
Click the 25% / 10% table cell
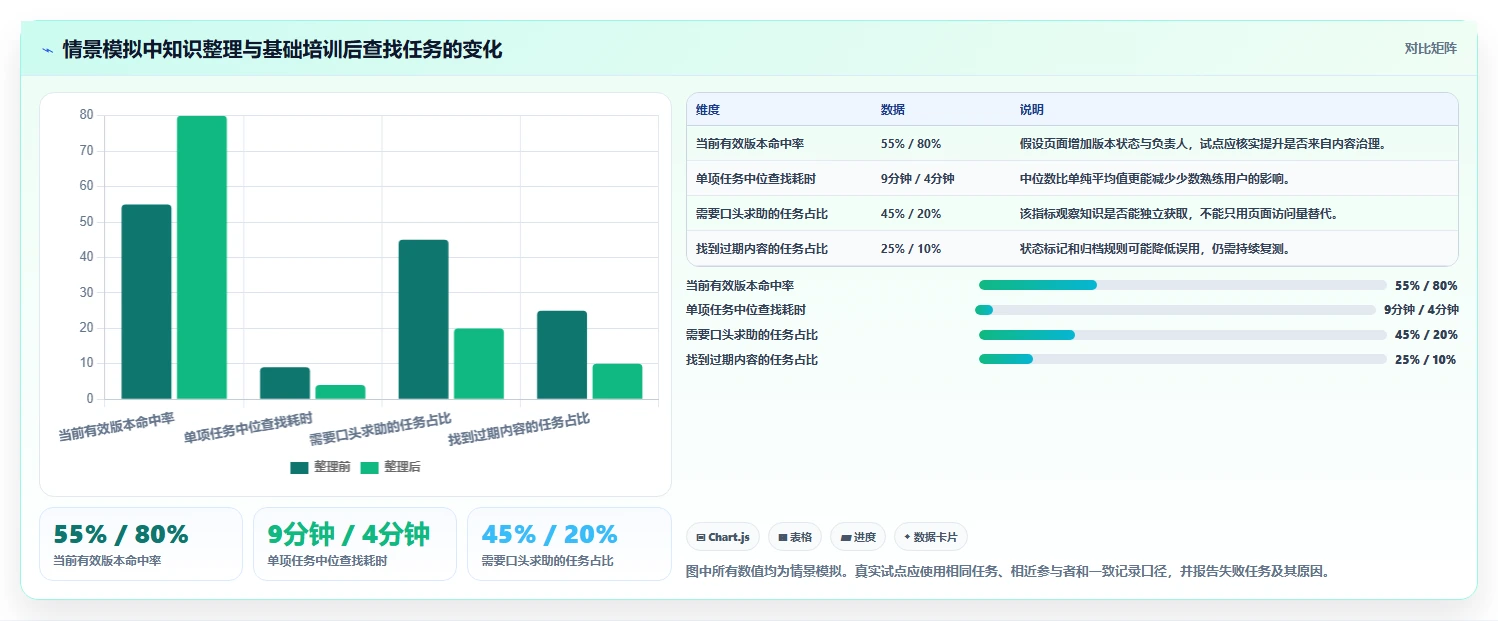911,249
